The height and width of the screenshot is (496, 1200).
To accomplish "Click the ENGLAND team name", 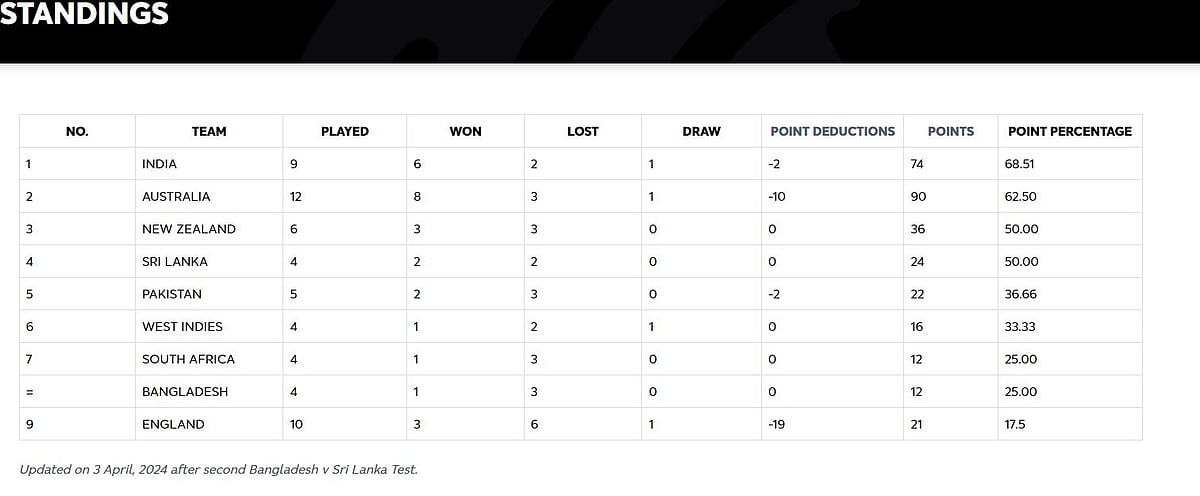I will pyautogui.click(x=173, y=424).
